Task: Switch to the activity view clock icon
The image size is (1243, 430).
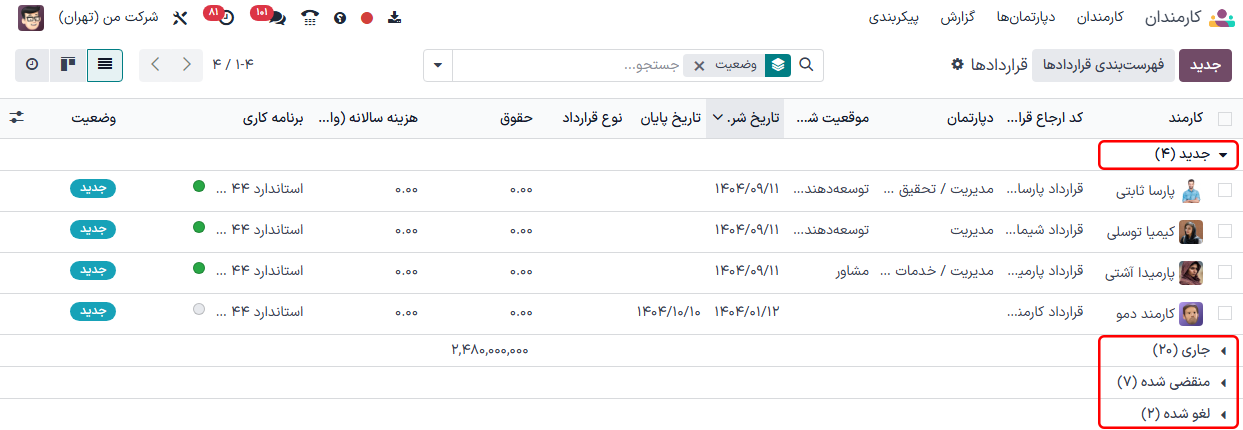Action: point(32,65)
